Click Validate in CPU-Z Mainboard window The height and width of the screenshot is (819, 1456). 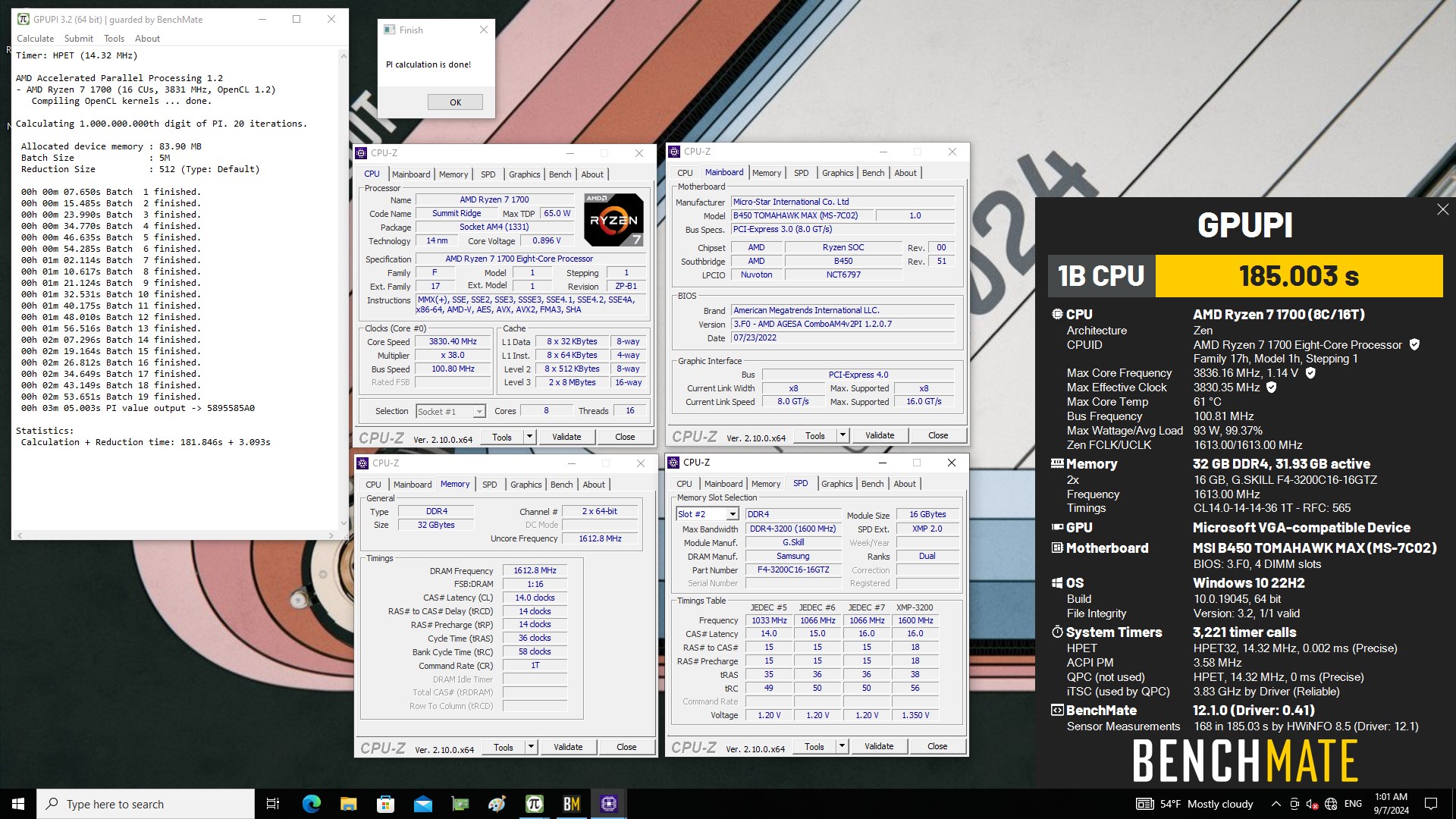pyautogui.click(x=880, y=435)
